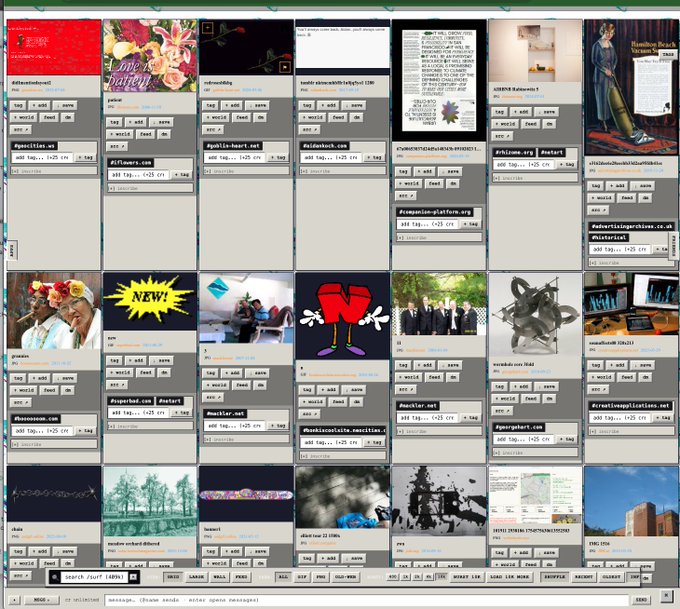Click the #superbad.com tag chip
The height and width of the screenshot is (609, 680).
(x=131, y=401)
